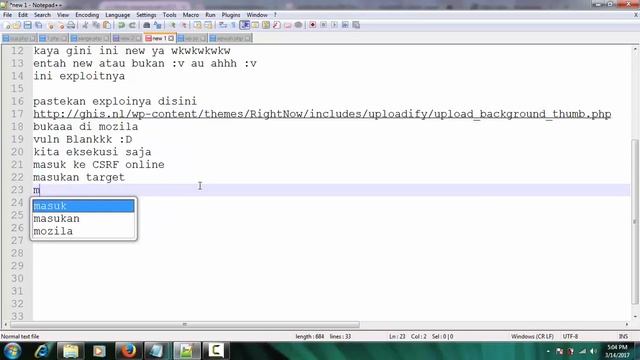Paste clipboard using toolbar icon

click(107, 25)
